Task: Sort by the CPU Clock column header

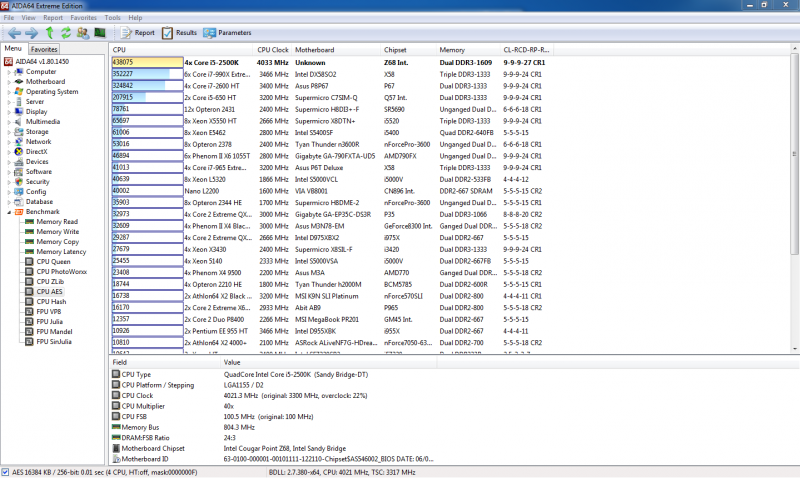Action: (x=272, y=49)
